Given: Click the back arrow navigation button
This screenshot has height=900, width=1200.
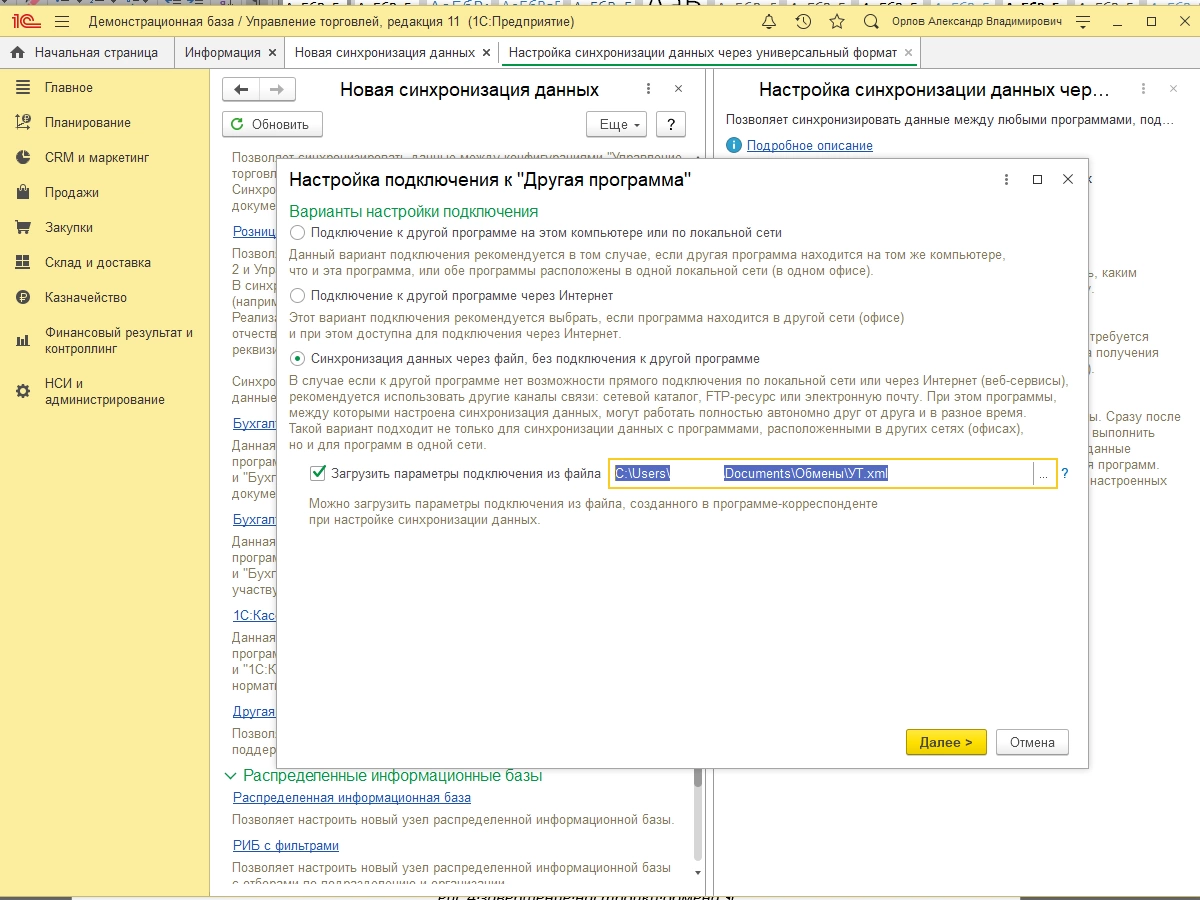Looking at the screenshot, I should click(x=240, y=90).
